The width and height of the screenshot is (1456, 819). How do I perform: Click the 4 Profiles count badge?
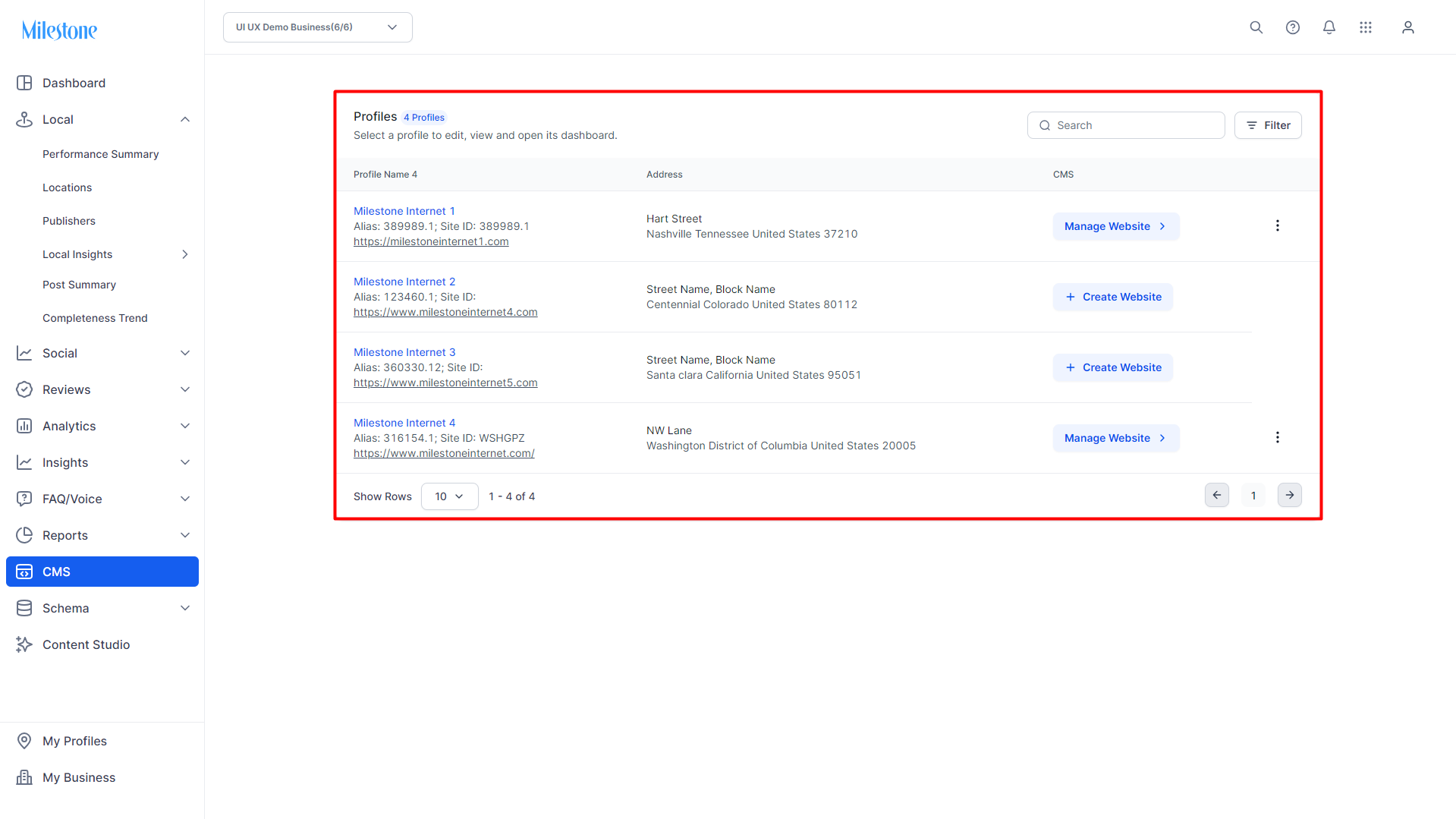(x=424, y=118)
